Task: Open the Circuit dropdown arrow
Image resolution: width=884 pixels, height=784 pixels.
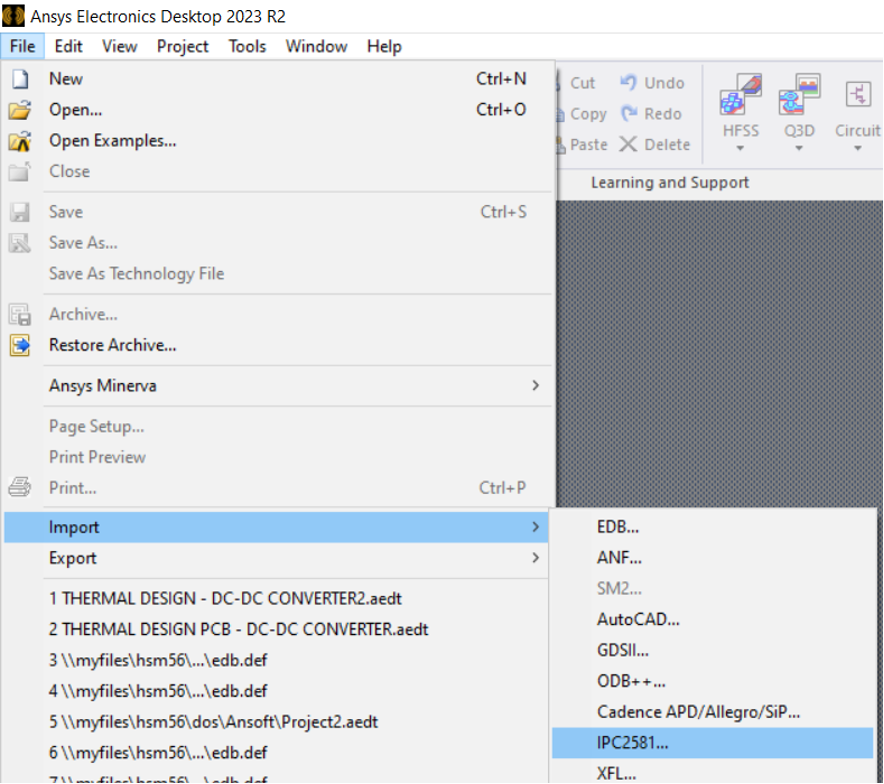Action: (x=857, y=149)
